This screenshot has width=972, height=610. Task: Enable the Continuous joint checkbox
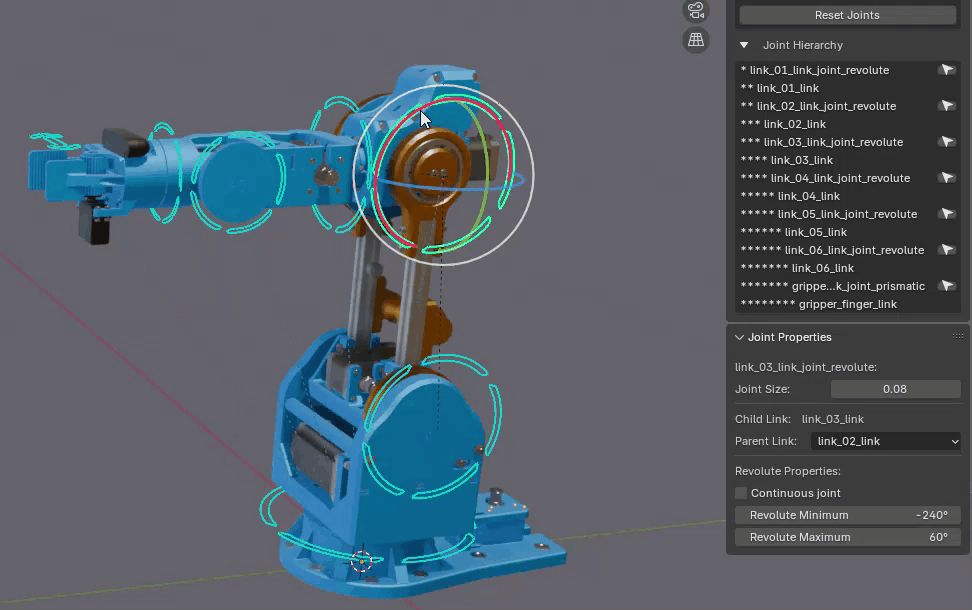tap(741, 493)
